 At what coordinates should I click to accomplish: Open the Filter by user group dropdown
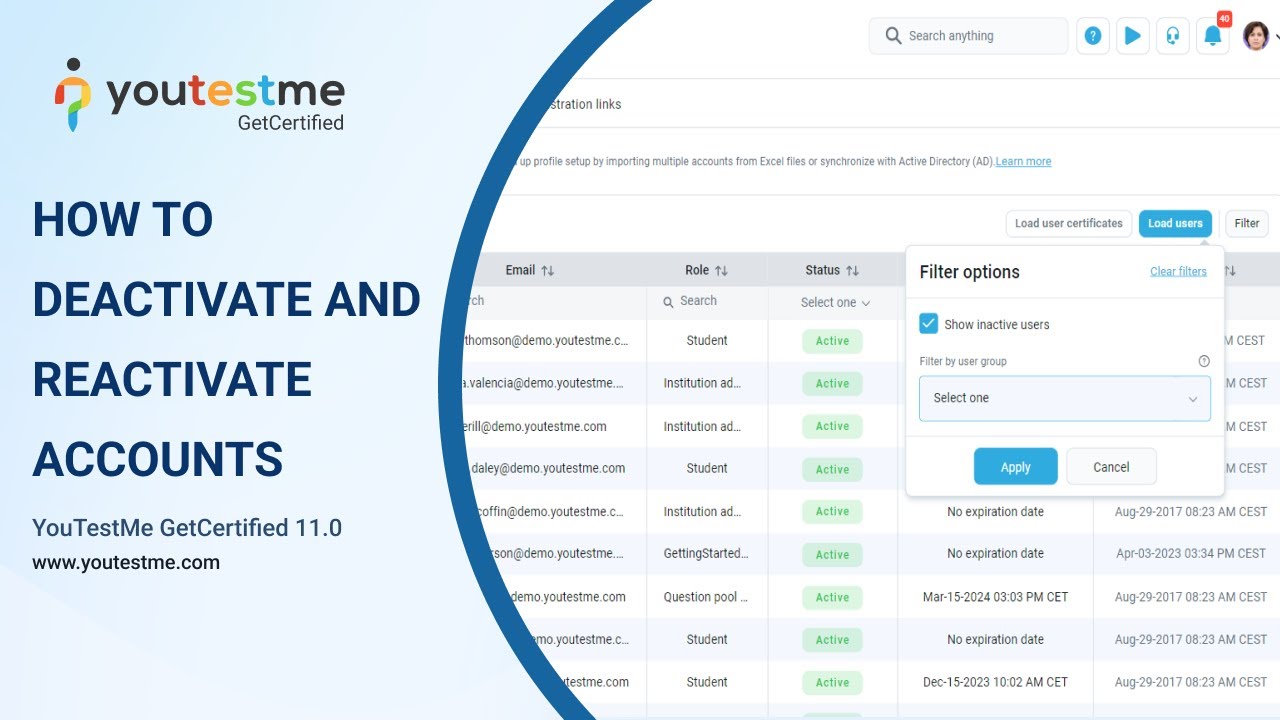point(1065,398)
